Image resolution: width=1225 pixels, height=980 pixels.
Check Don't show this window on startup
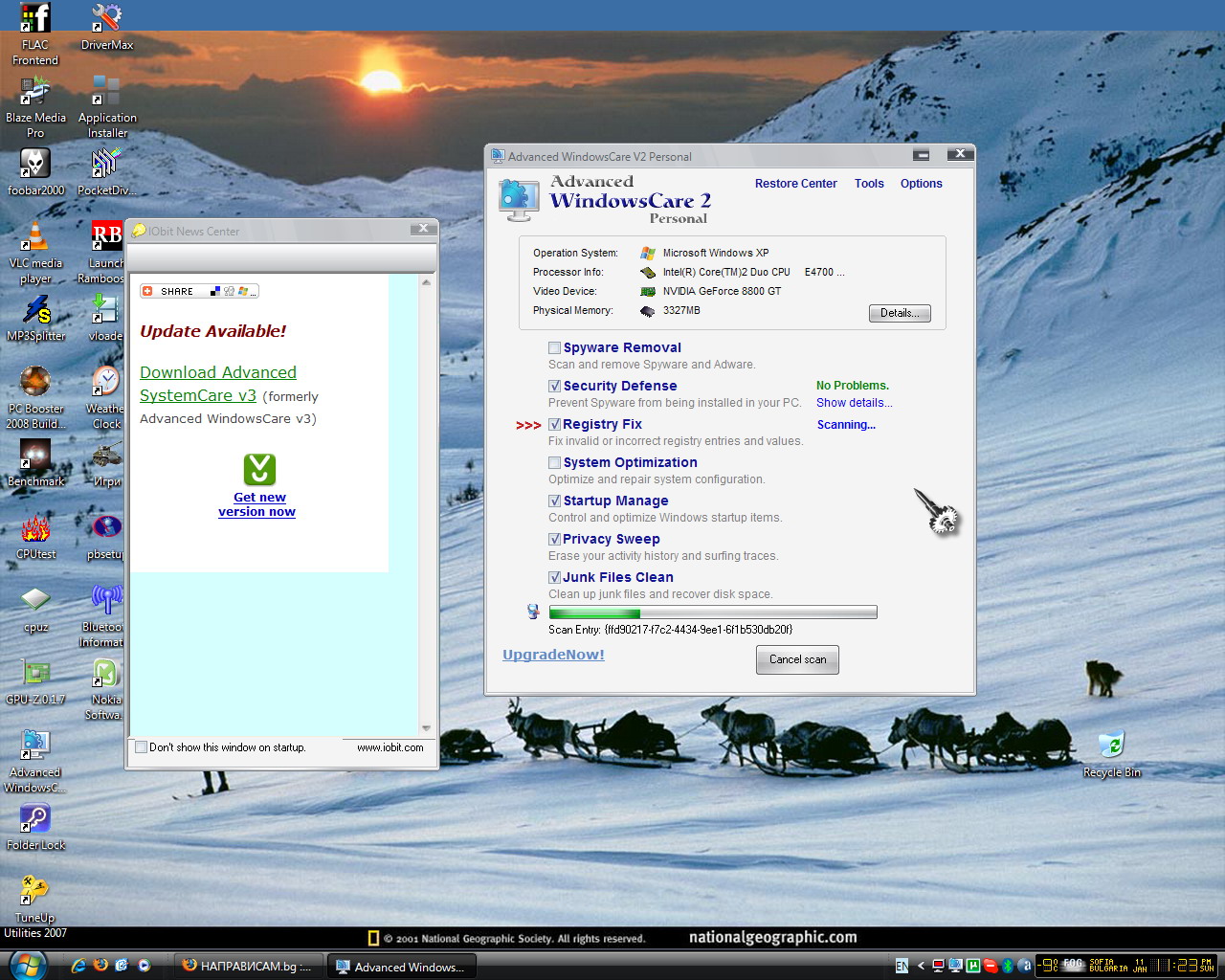[142, 747]
